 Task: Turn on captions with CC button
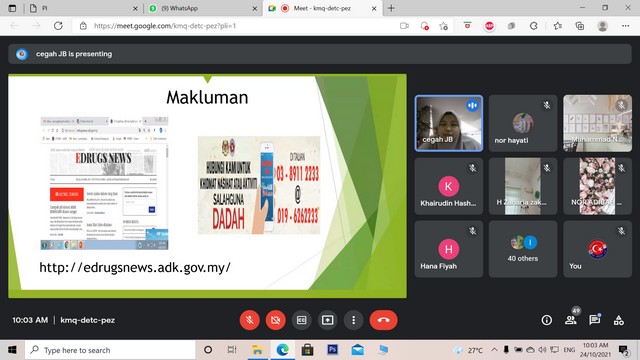tap(302, 320)
